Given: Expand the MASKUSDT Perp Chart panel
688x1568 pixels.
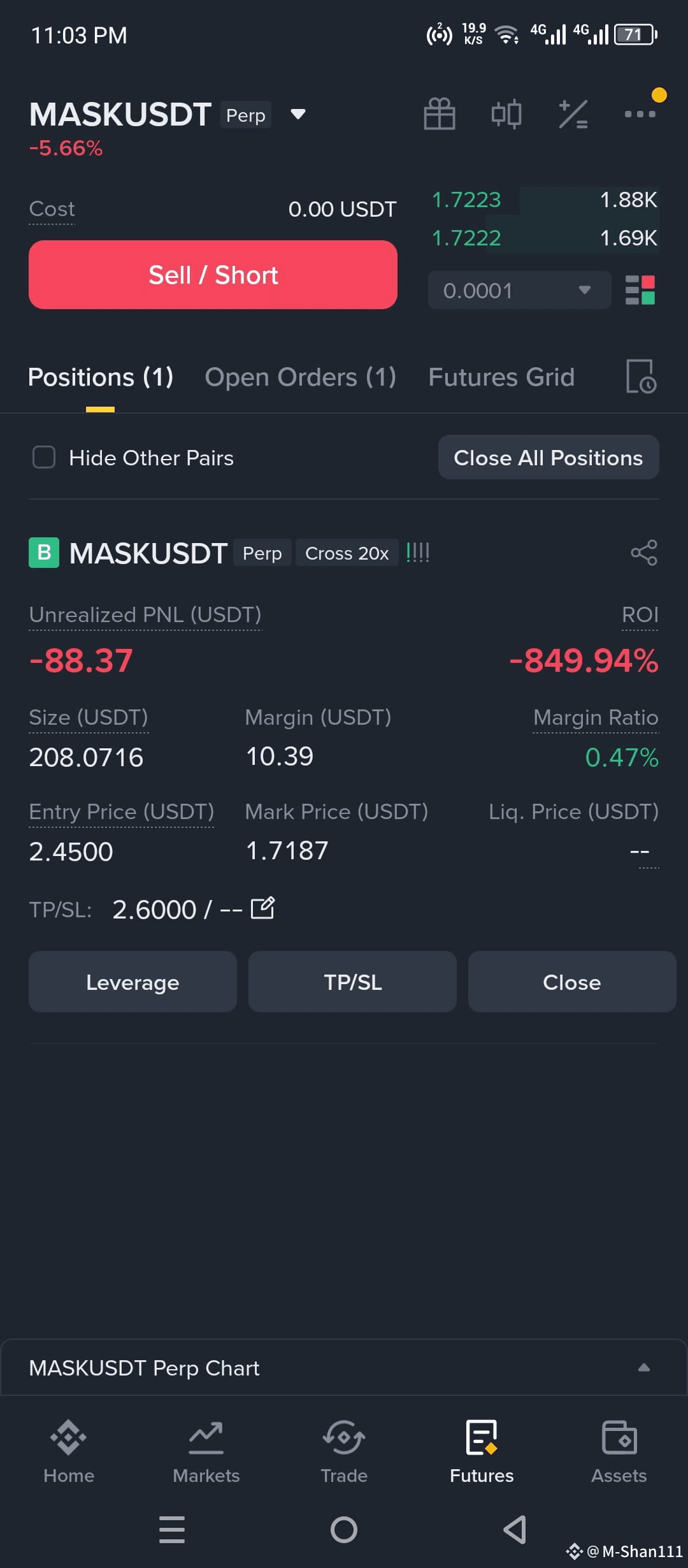Looking at the screenshot, I should 644,1368.
